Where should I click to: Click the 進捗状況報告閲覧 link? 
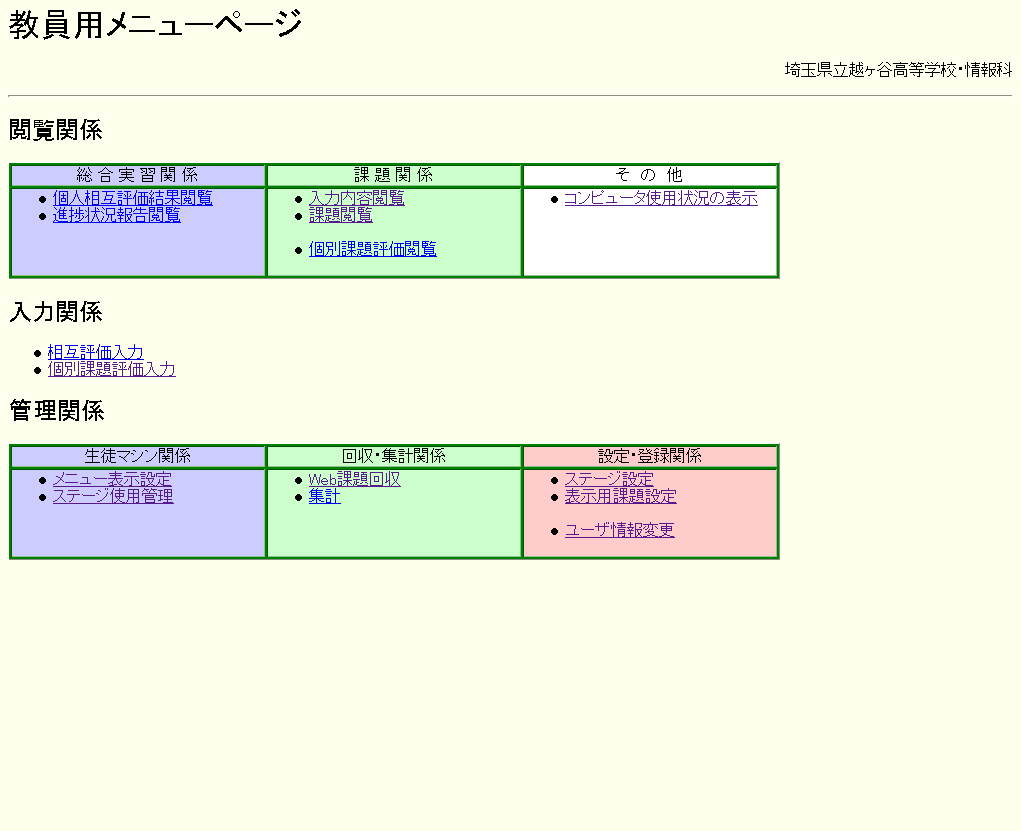[x=116, y=215]
